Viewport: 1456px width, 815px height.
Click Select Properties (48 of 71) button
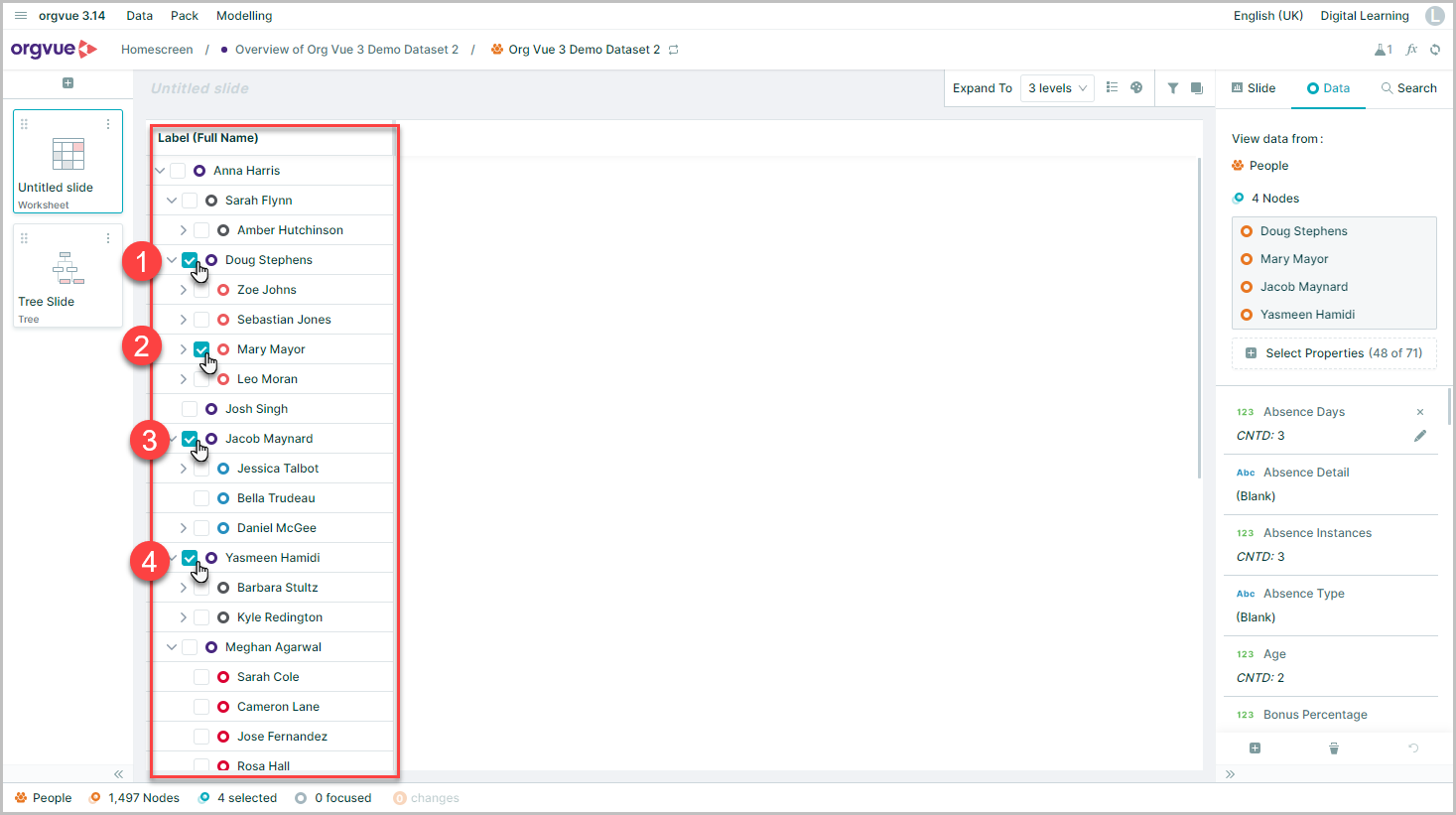tap(1334, 353)
